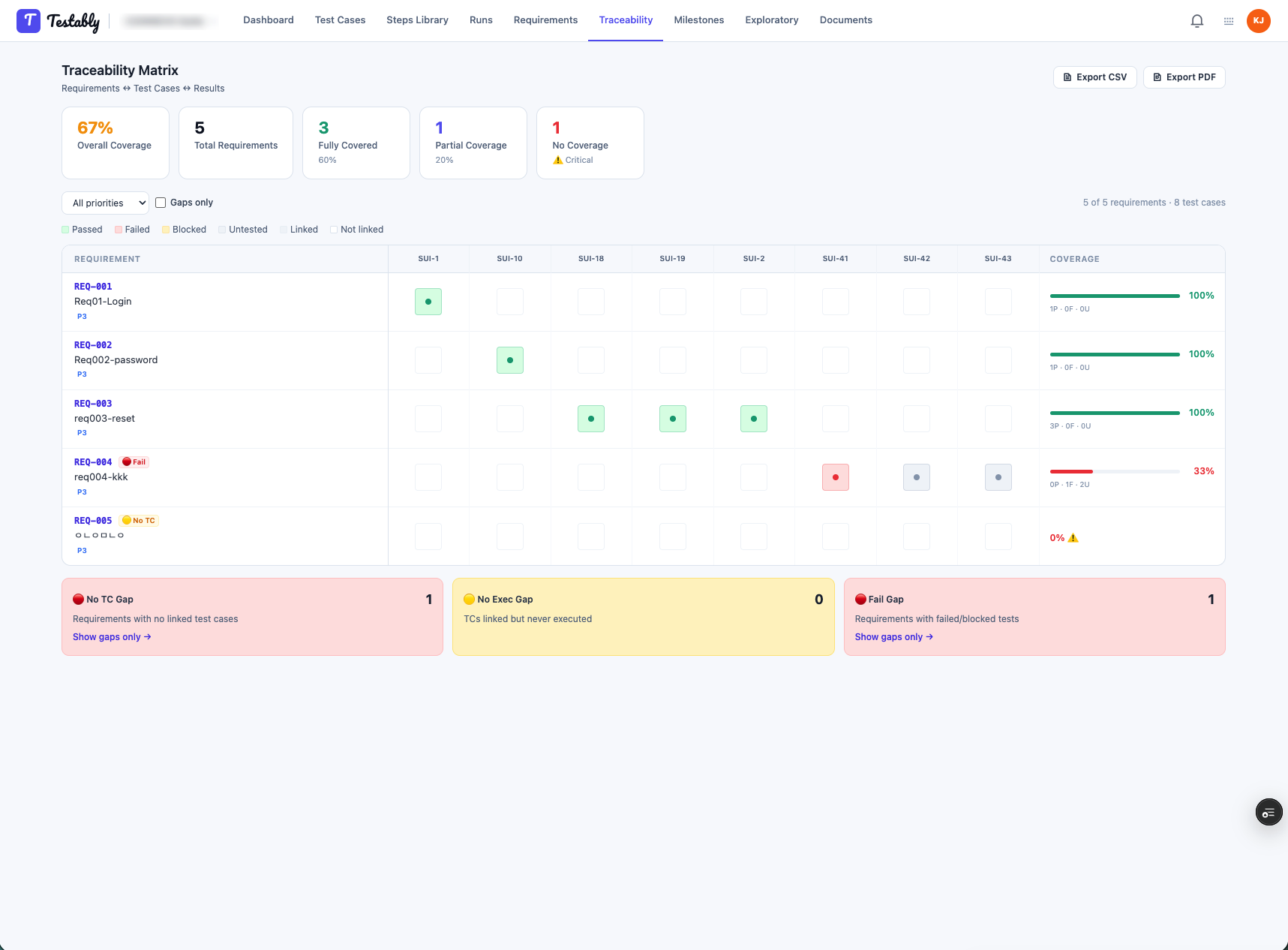1288x950 pixels.
Task: Open the apps grid menu icon
Action: [x=1229, y=21]
